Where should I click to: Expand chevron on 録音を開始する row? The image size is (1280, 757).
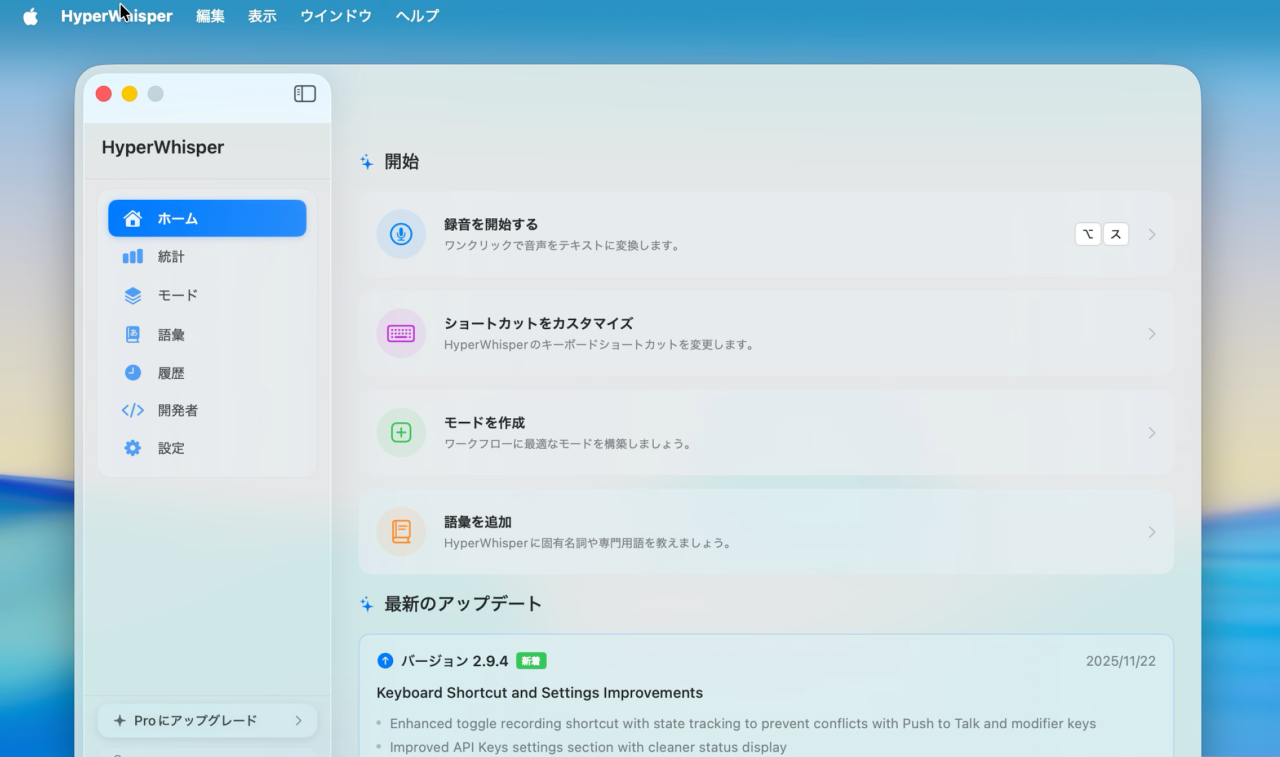1152,234
